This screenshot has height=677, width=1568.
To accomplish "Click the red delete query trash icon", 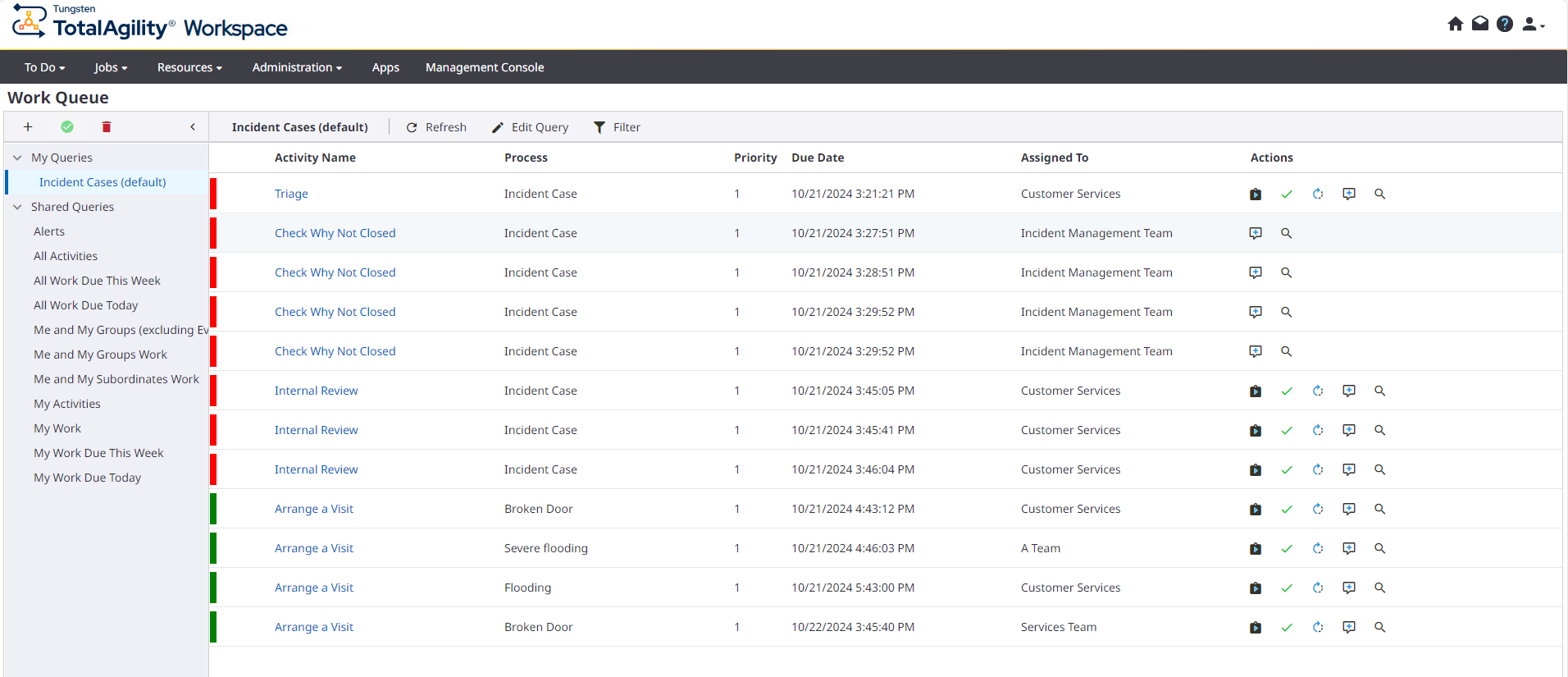I will click(x=107, y=127).
